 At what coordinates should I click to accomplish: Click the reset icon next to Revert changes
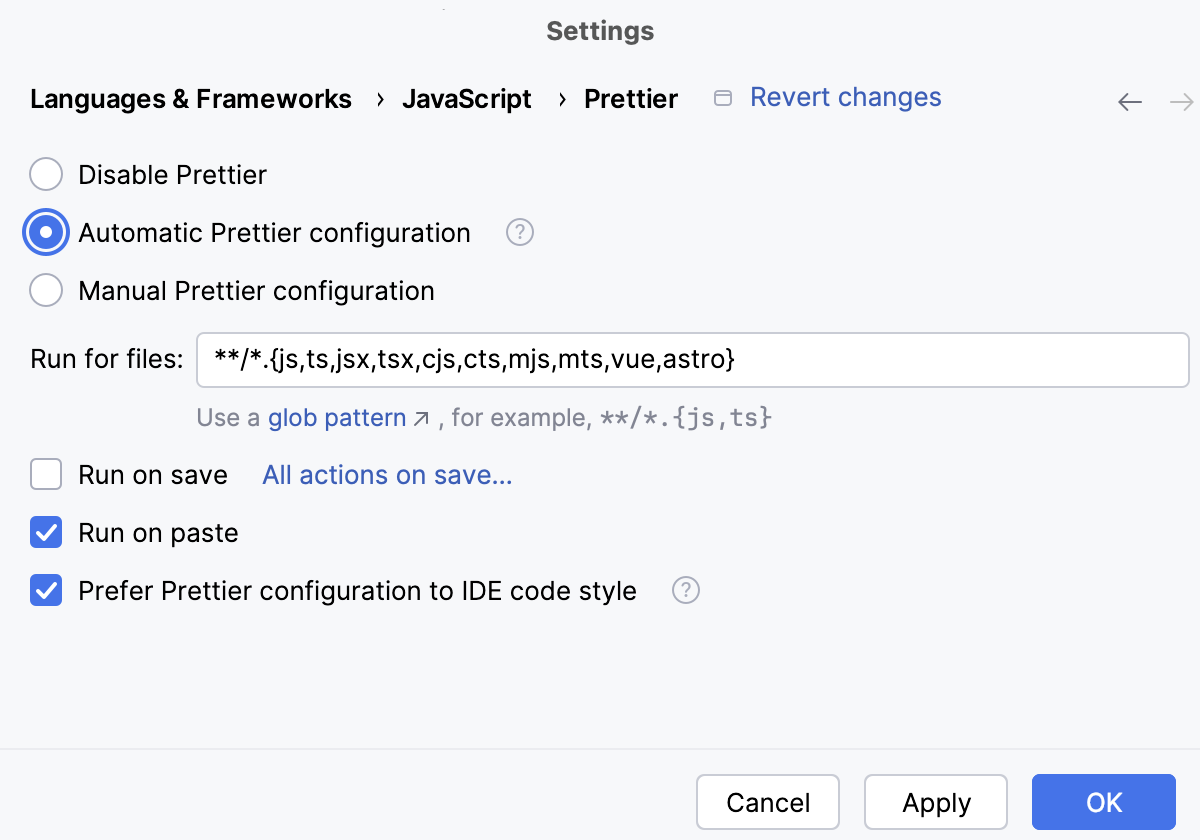pos(722,97)
